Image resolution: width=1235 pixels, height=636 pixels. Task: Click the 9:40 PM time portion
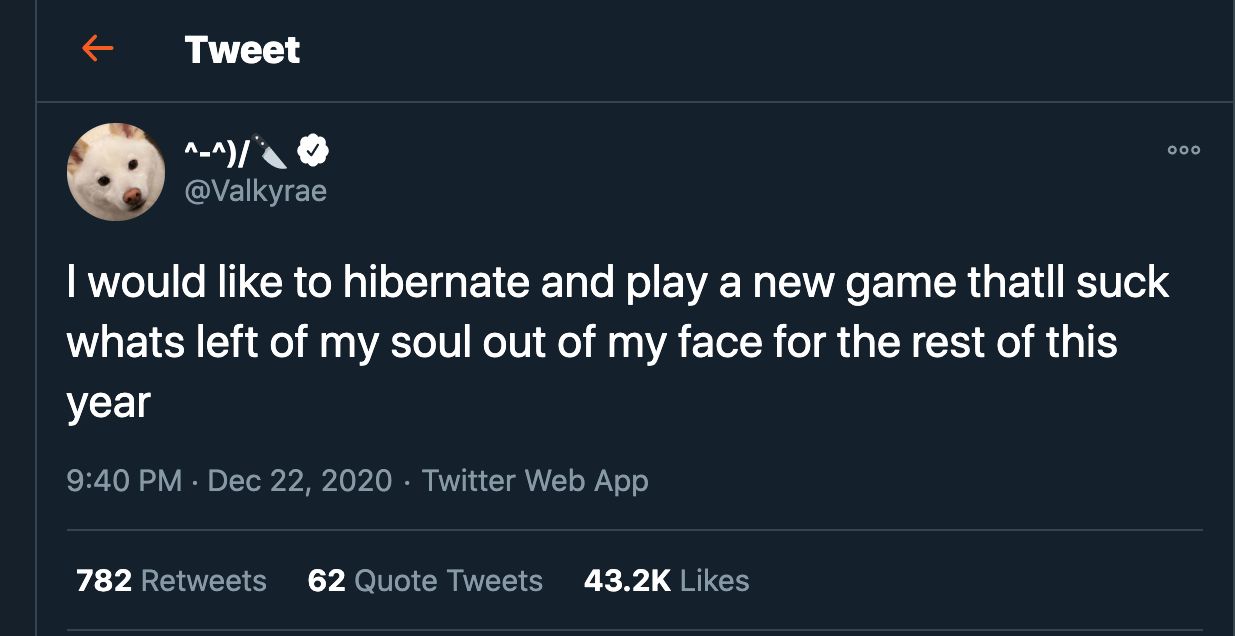tap(125, 481)
